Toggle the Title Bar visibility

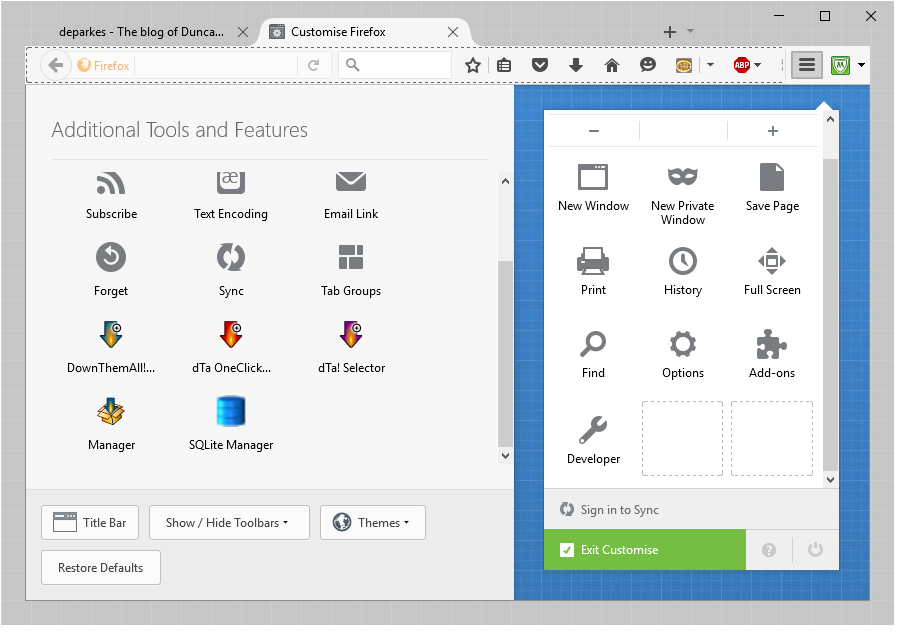click(x=89, y=522)
